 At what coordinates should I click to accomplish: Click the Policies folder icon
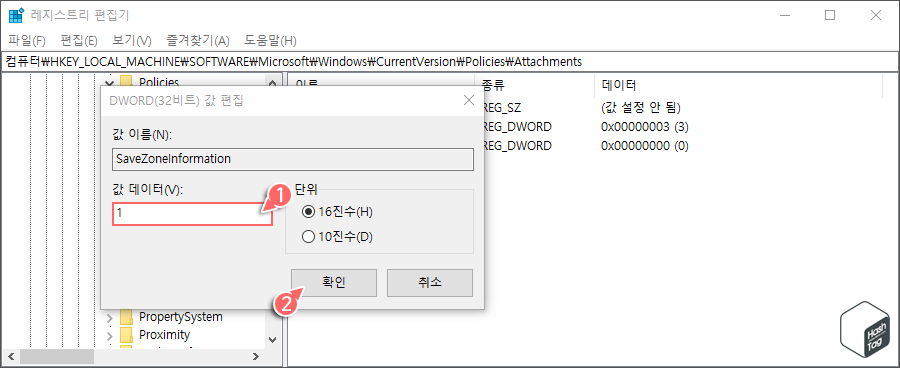[x=126, y=82]
